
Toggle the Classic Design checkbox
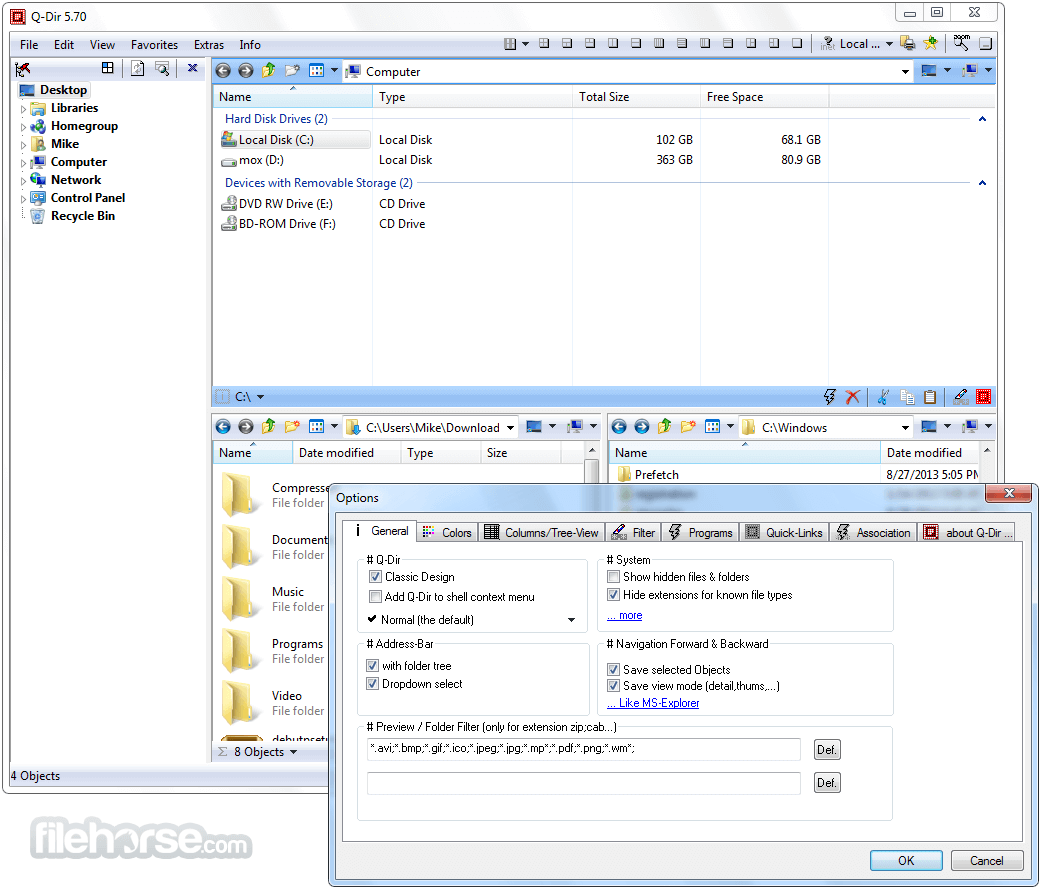click(x=375, y=576)
